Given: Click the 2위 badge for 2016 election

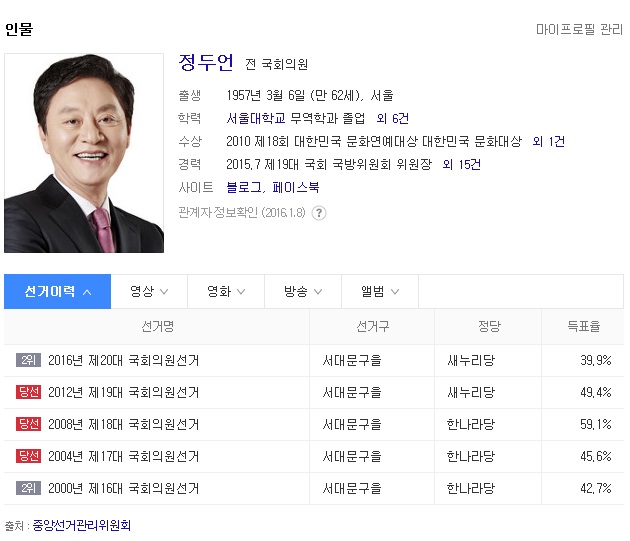Looking at the screenshot, I should [x=29, y=360].
